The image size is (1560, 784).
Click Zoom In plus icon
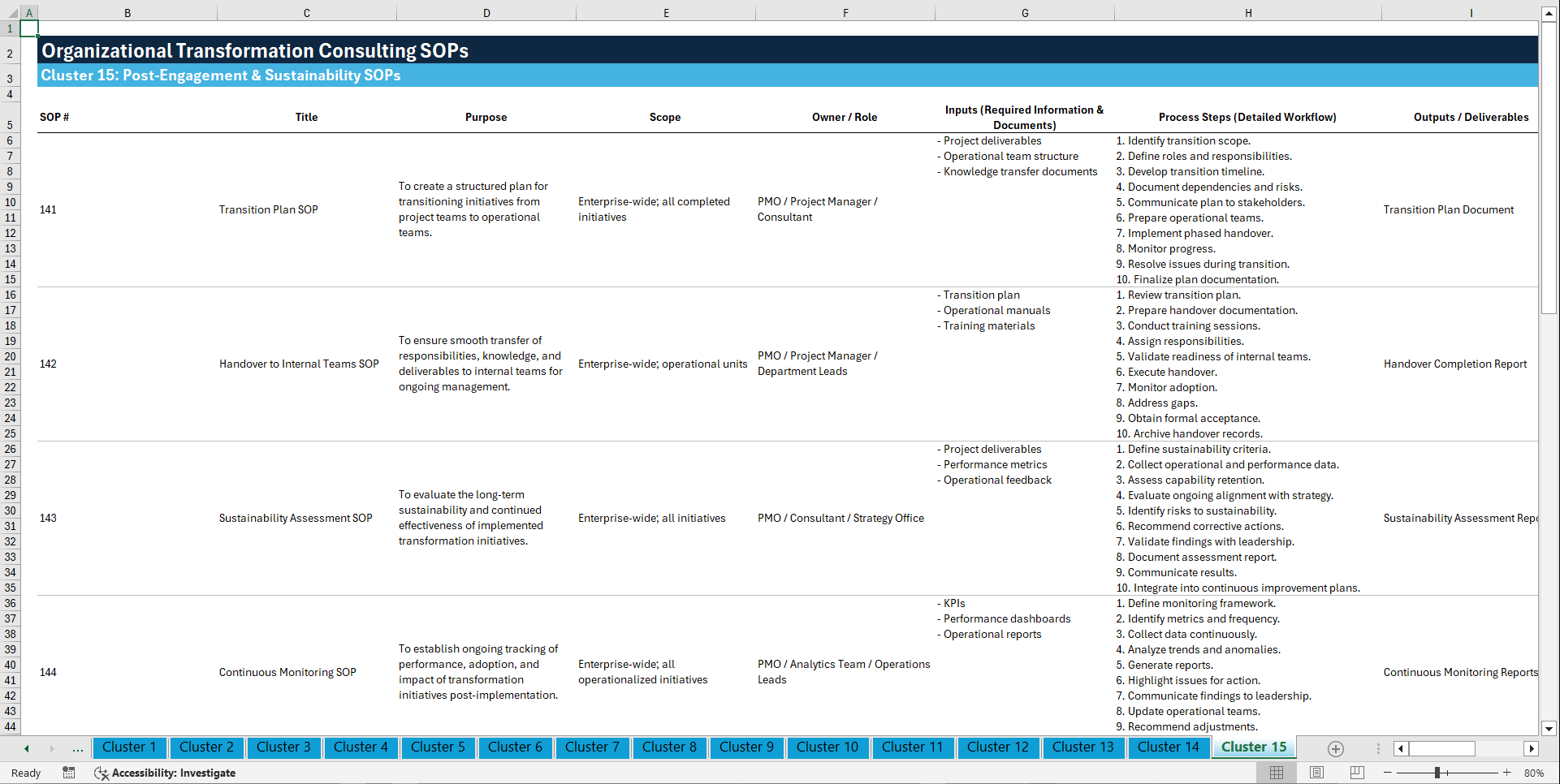coord(1507,773)
